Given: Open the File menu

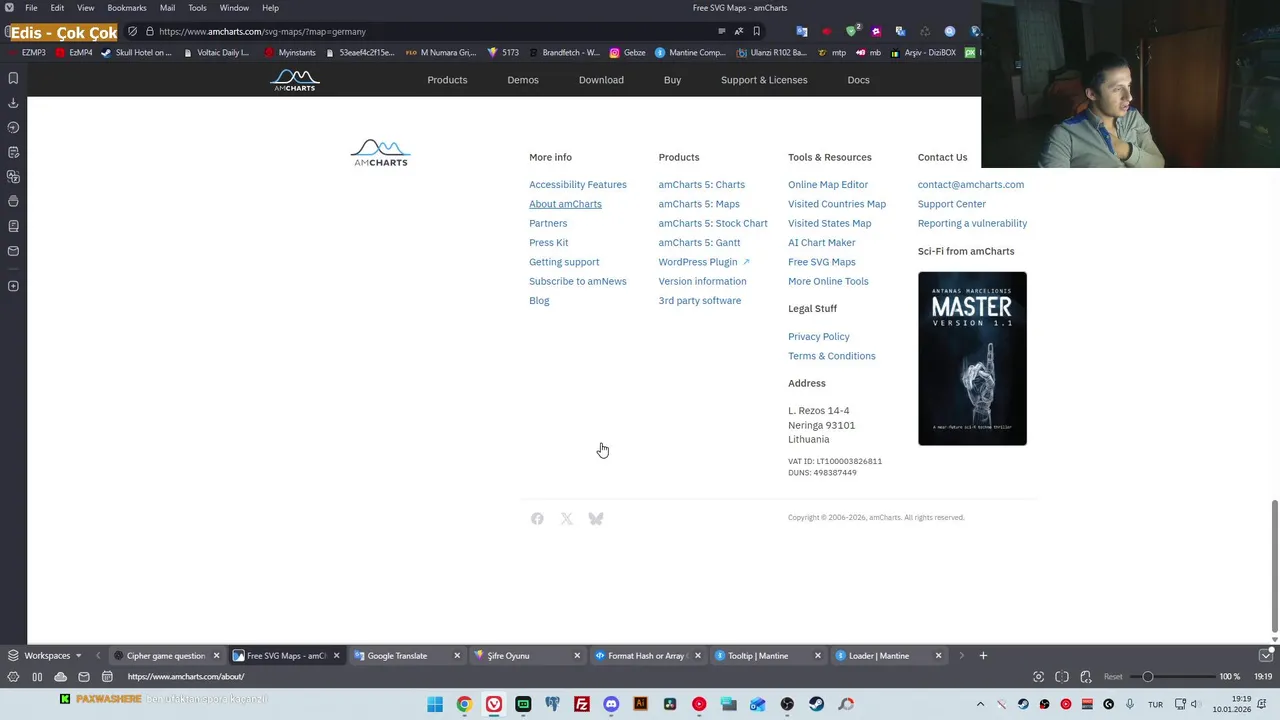Looking at the screenshot, I should pos(32,8).
